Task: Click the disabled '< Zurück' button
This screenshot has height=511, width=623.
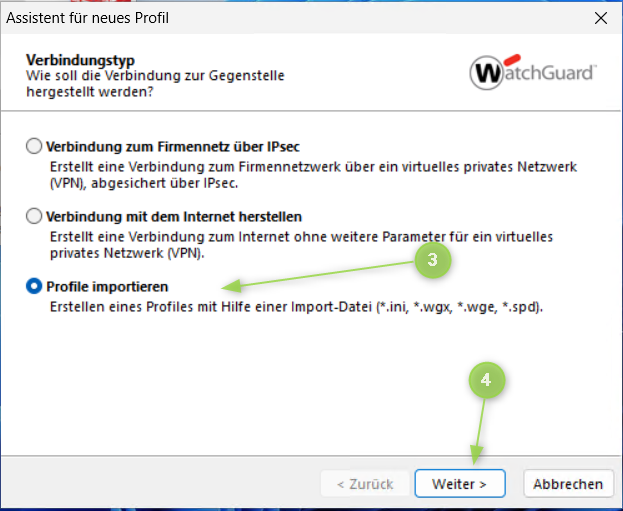Action: 365,484
